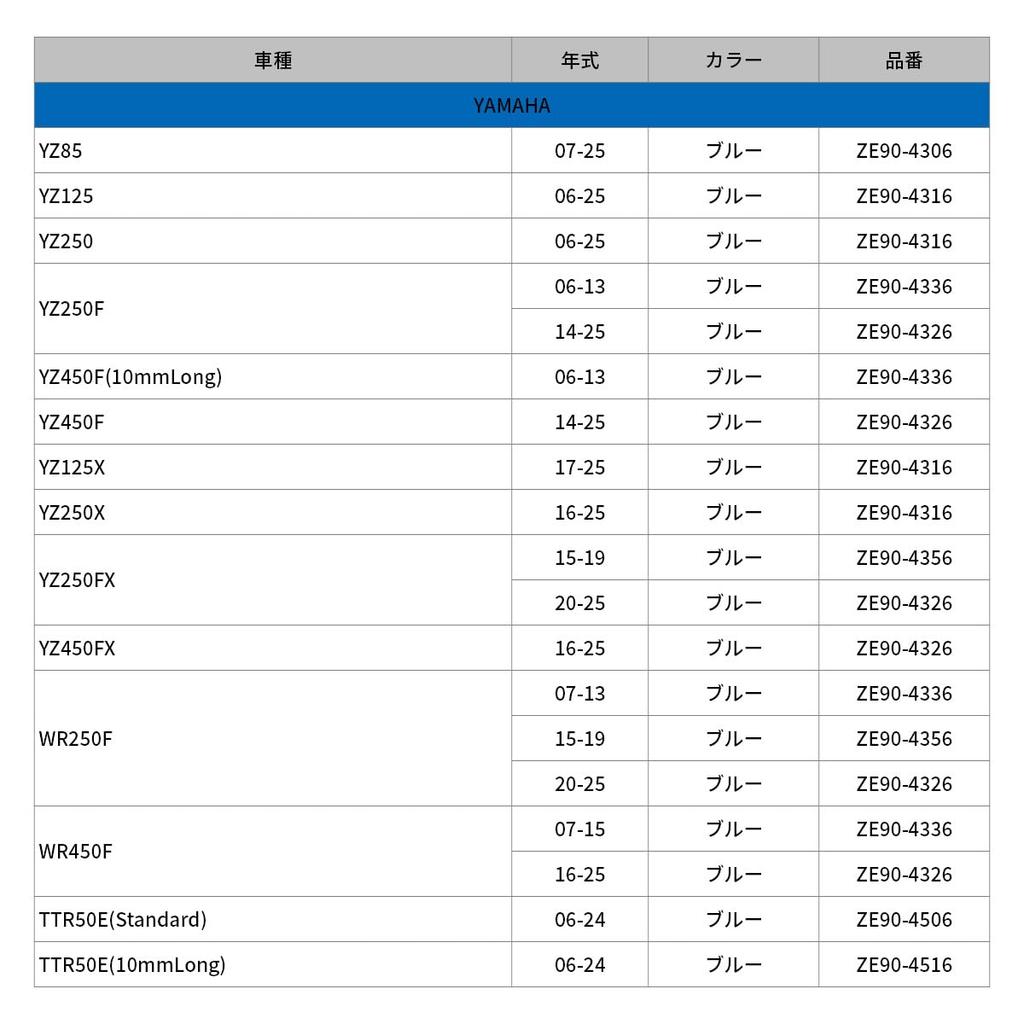This screenshot has width=1024, height=1024.
Task: Click the blue YAMAHA section banner
Action: click(511, 105)
